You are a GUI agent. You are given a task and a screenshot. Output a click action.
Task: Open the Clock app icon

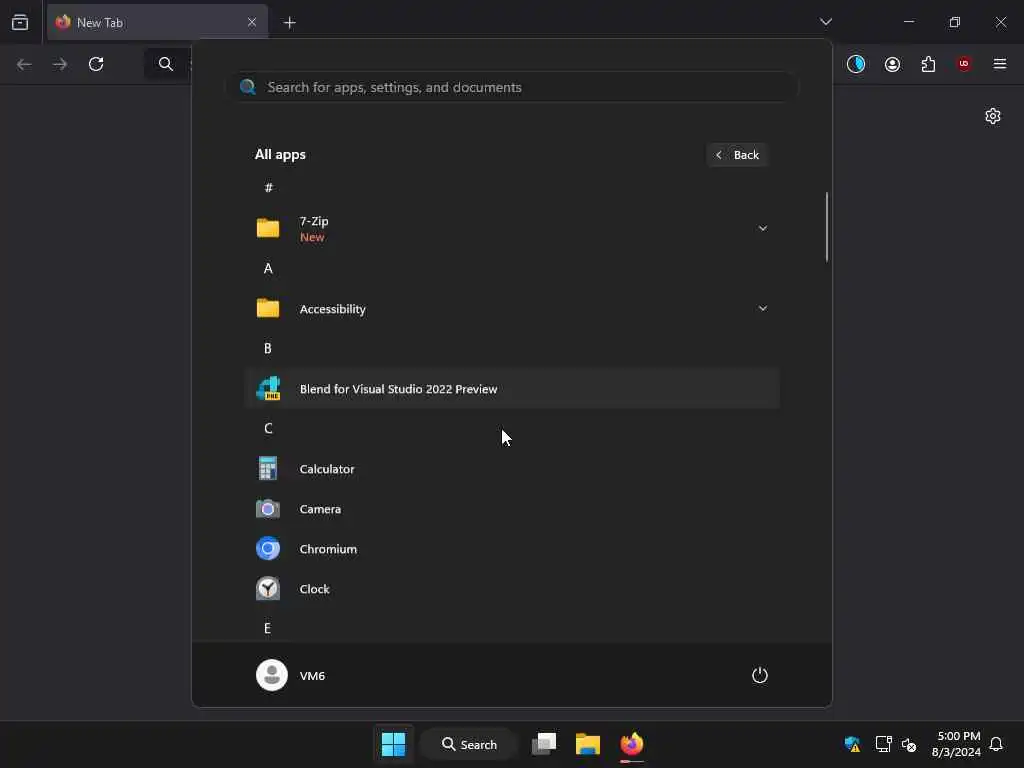pyautogui.click(x=268, y=588)
